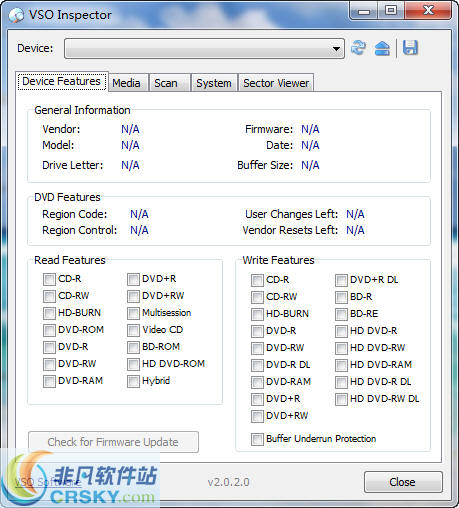Check the Hybrid checkbox
This screenshot has width=459, height=508.
pyautogui.click(x=133, y=381)
